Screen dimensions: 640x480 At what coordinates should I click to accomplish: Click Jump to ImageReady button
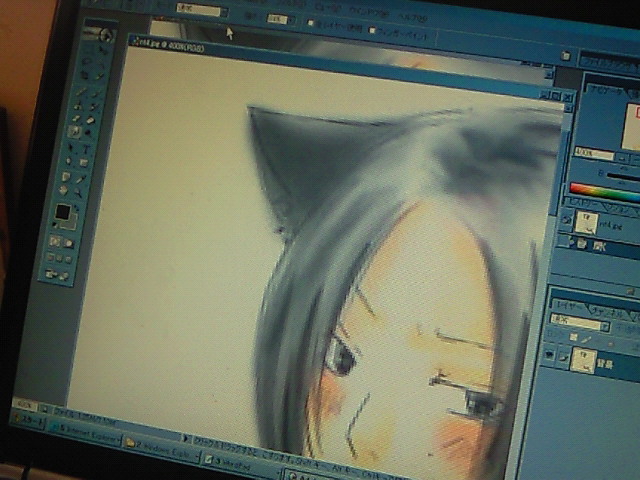coord(57,275)
